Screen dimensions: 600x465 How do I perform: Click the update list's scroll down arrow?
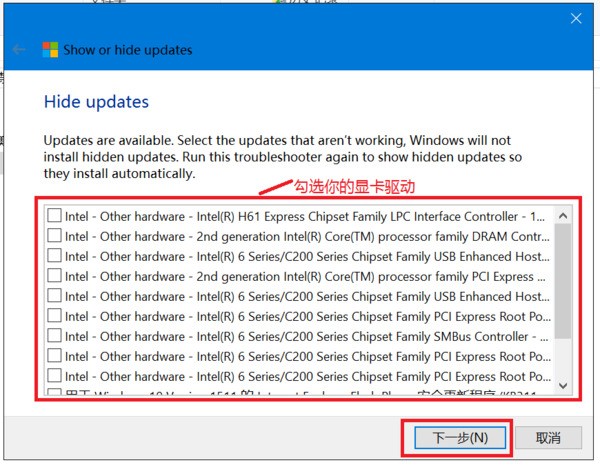pos(563,385)
